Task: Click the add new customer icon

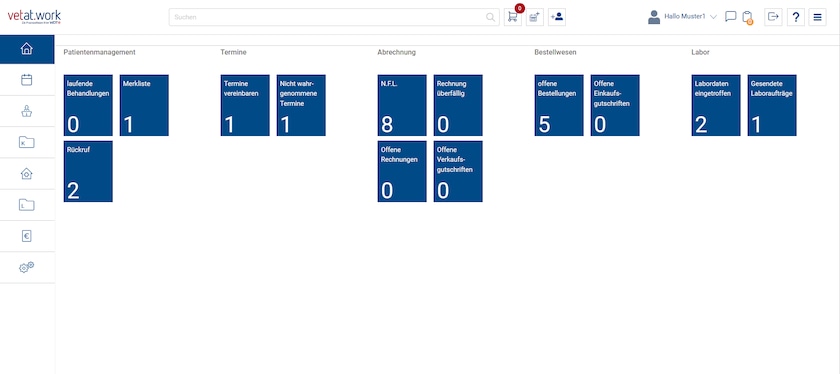Action: click(x=557, y=17)
